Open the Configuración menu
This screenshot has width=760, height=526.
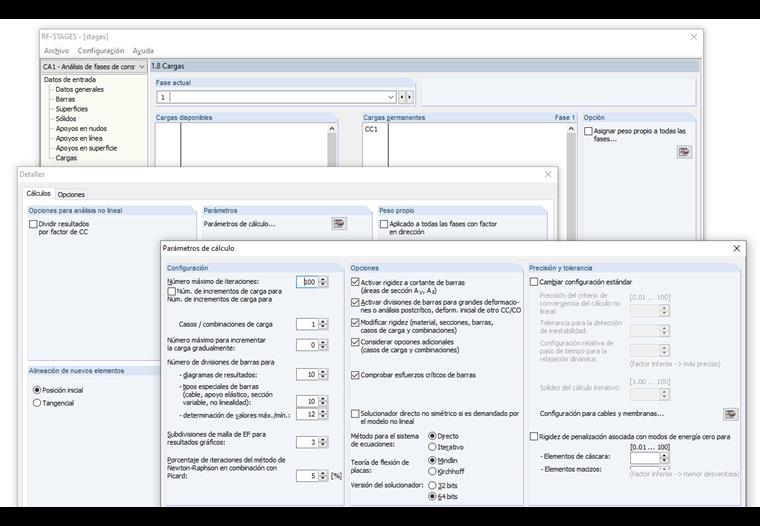101,50
